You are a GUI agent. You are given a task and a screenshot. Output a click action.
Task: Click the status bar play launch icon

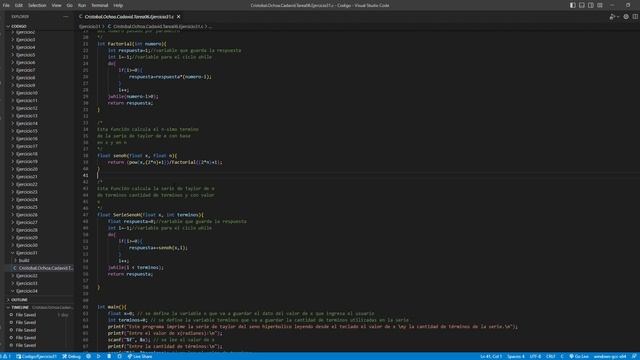click(x=98, y=356)
